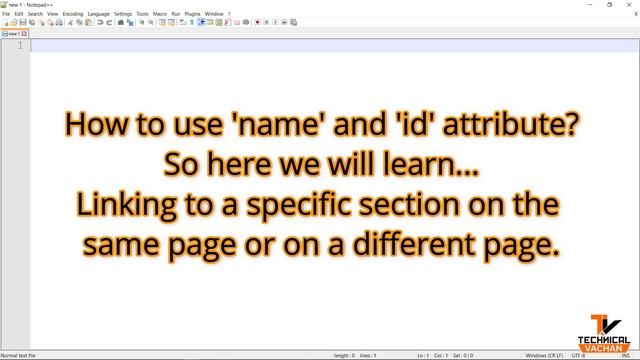Open the Plugins menu
The image size is (640, 360).
(x=192, y=14)
